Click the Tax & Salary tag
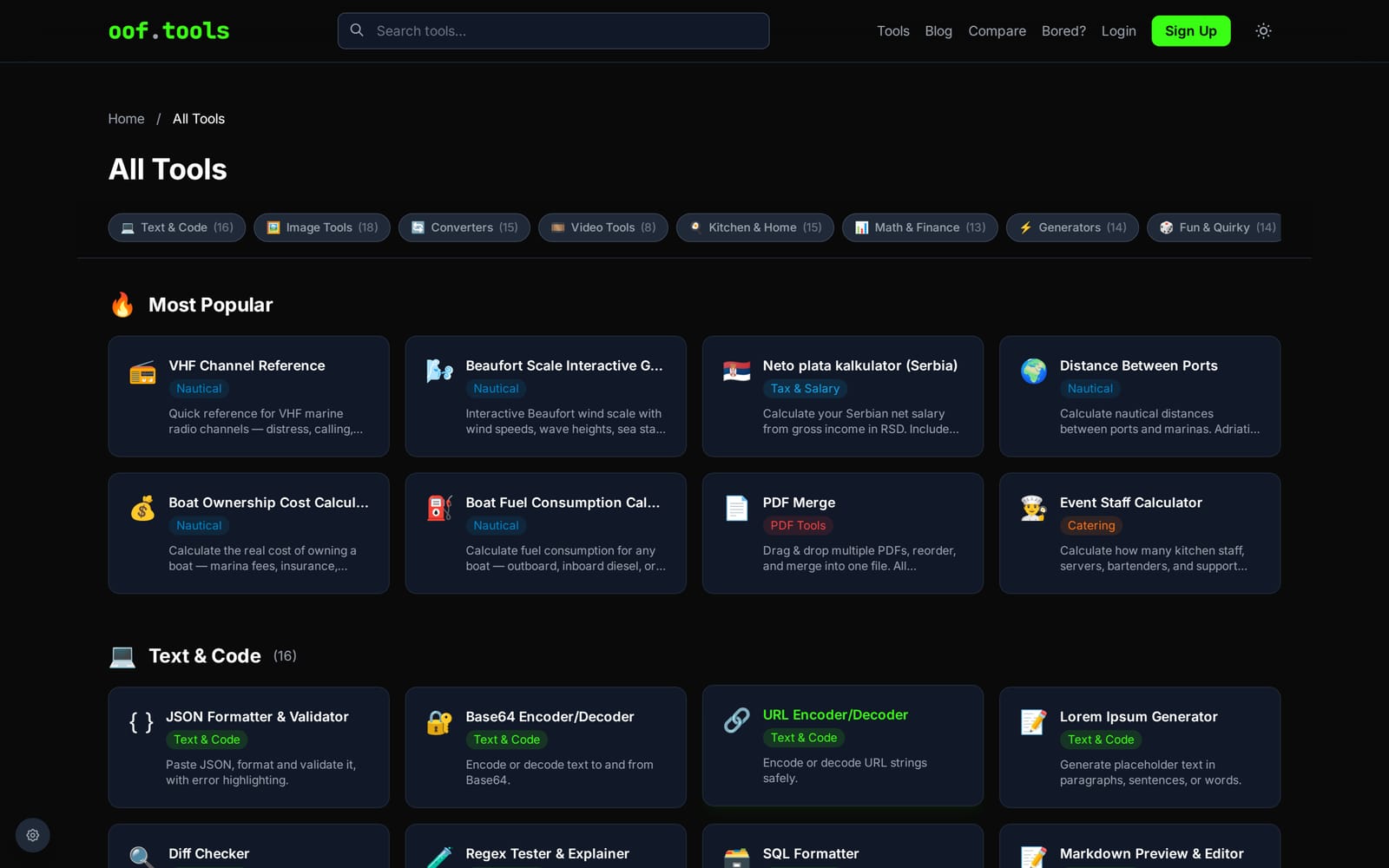1389x868 pixels. click(805, 389)
